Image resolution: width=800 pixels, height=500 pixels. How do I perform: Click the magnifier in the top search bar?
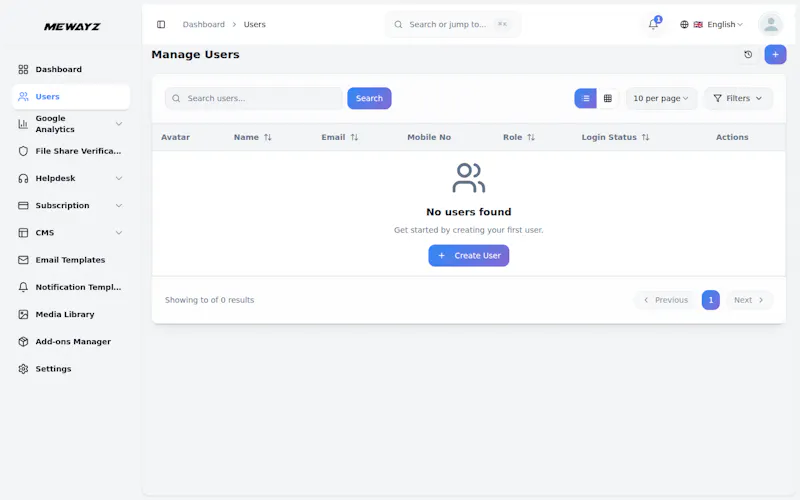398,24
